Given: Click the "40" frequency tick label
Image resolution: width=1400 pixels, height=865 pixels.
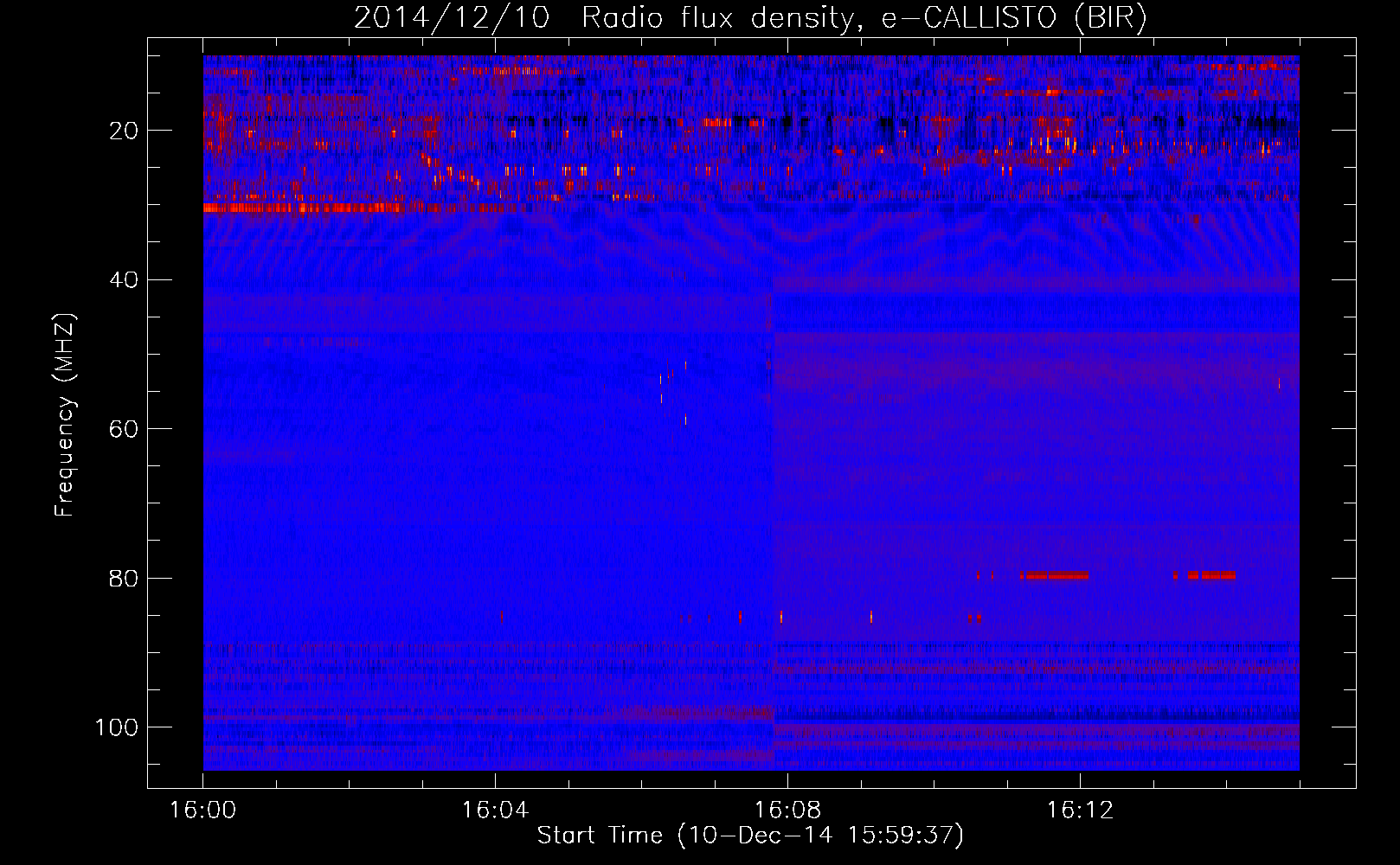Looking at the screenshot, I should click(125, 280).
